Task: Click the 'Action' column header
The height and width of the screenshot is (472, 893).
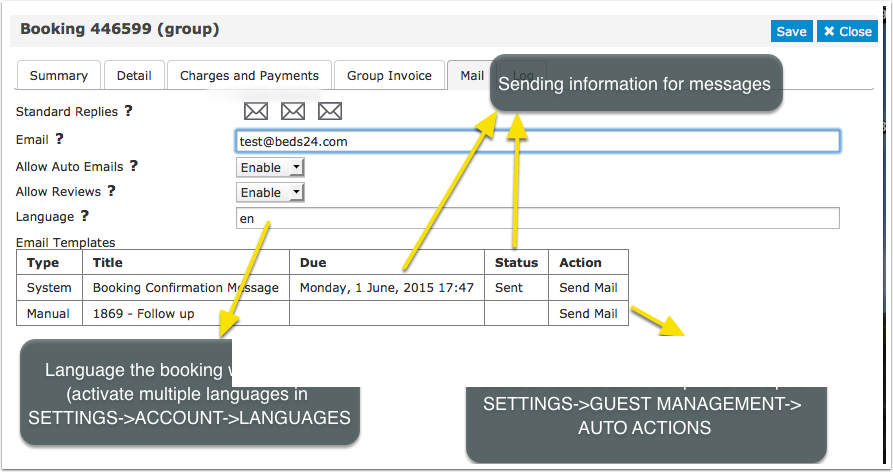Action: (588, 262)
